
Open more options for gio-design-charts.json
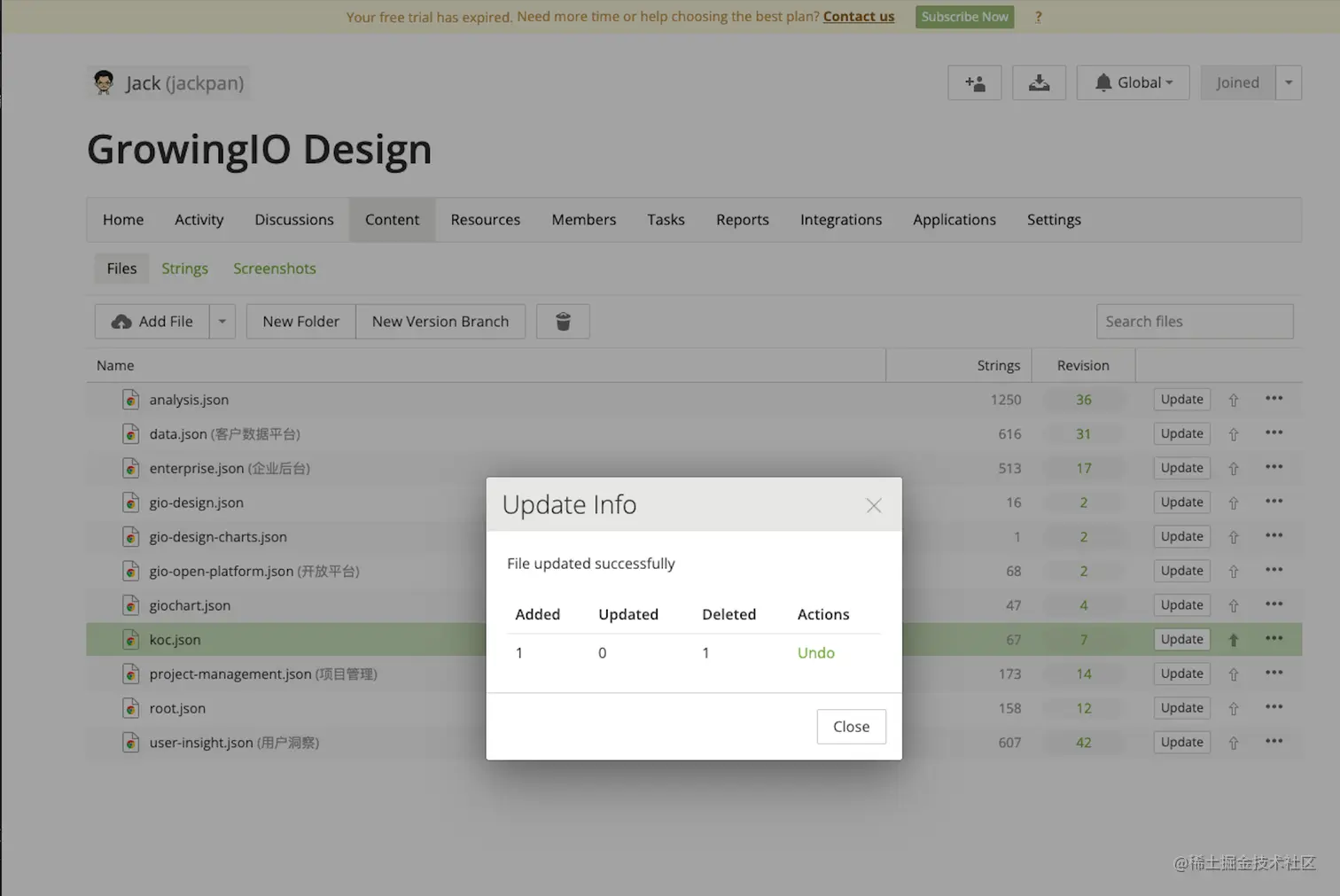click(1274, 535)
